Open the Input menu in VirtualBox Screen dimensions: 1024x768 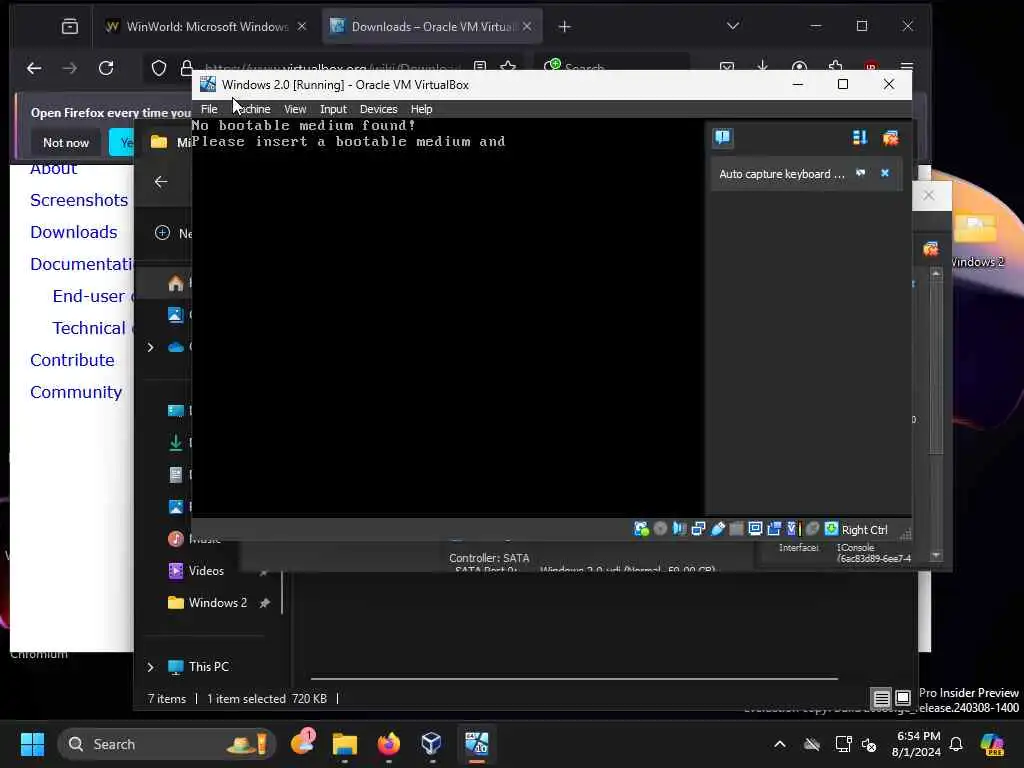[333, 109]
